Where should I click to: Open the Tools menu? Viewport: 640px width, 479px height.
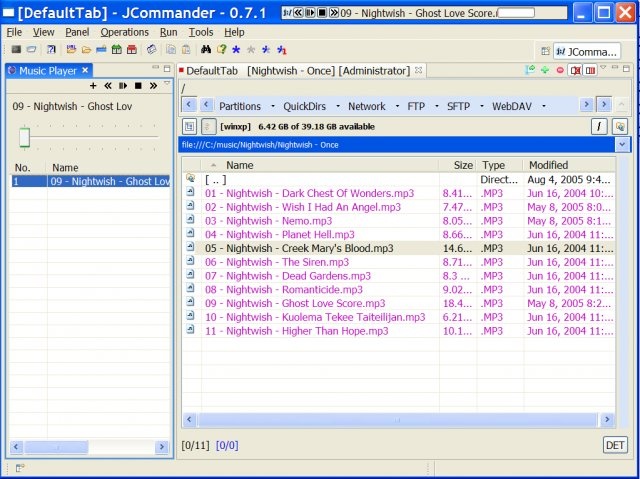coord(200,32)
